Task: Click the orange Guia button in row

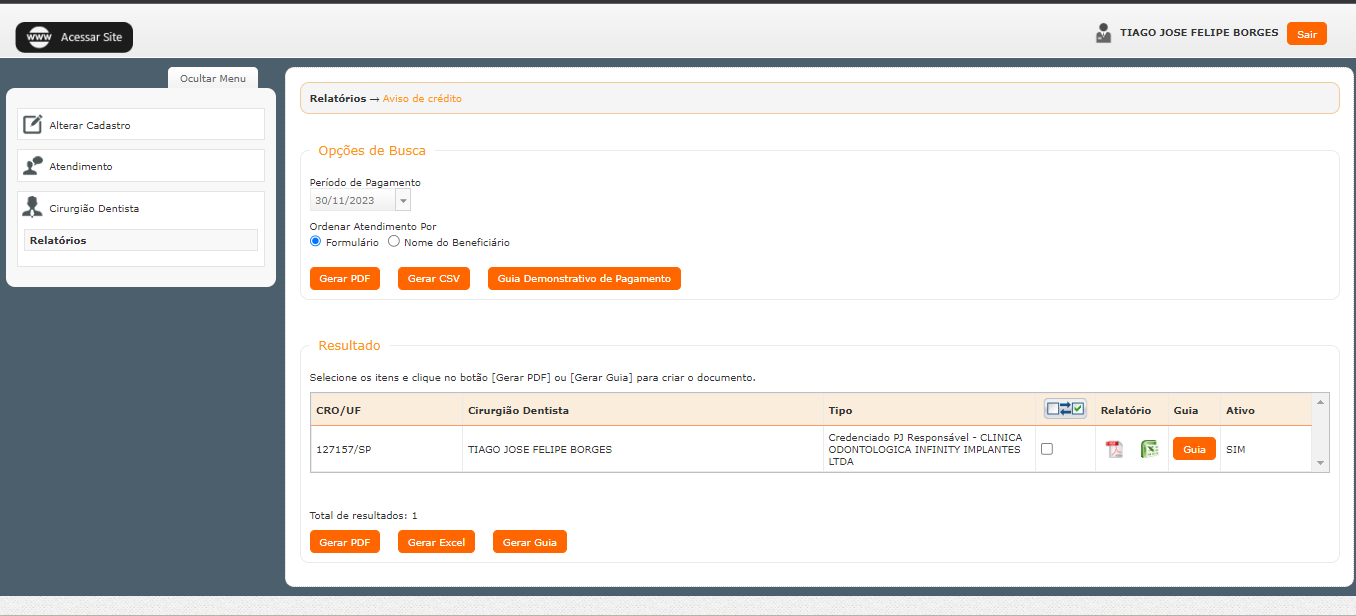Action: tap(1194, 449)
